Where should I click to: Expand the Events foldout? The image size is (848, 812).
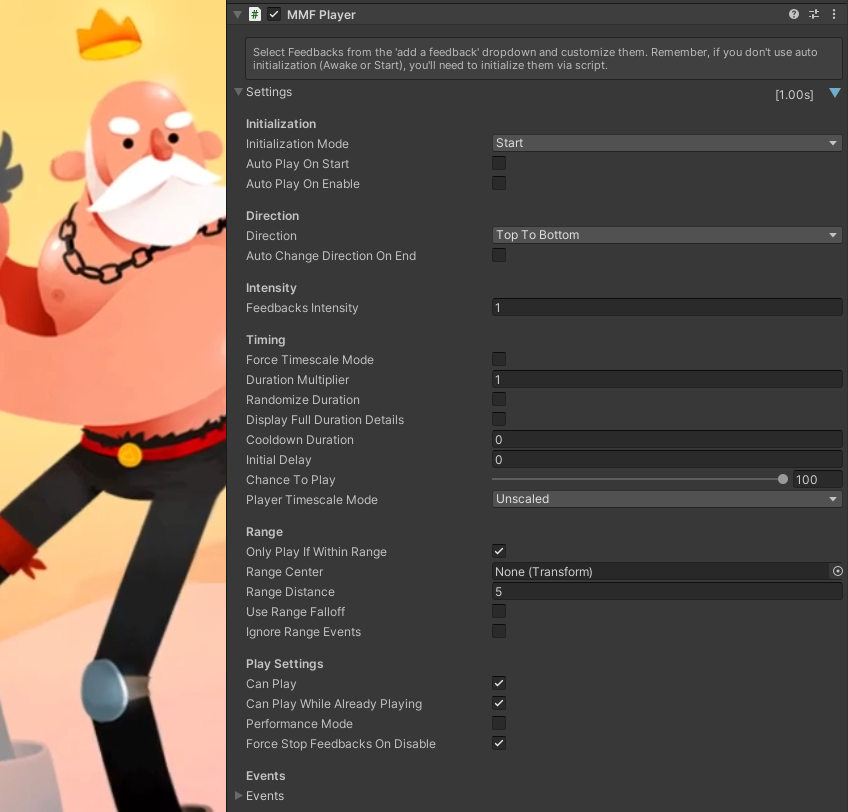pyautogui.click(x=238, y=795)
